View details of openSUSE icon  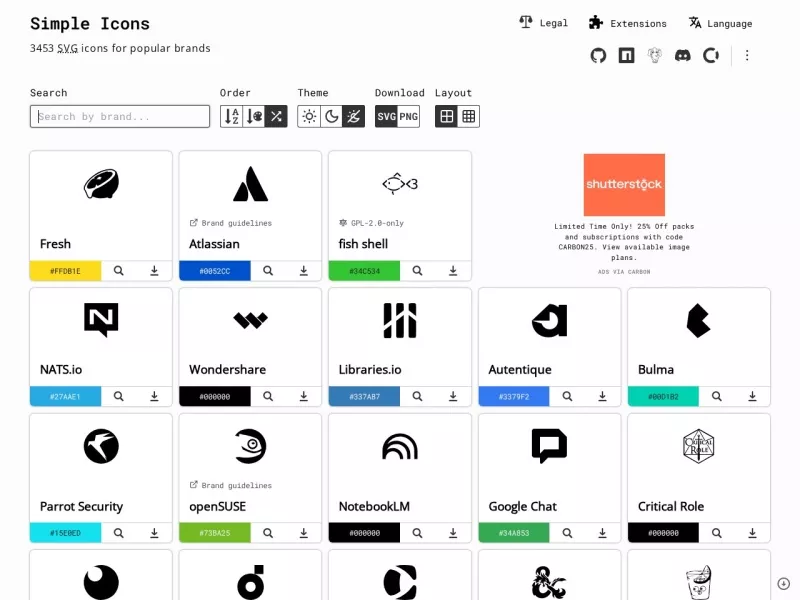click(268, 533)
